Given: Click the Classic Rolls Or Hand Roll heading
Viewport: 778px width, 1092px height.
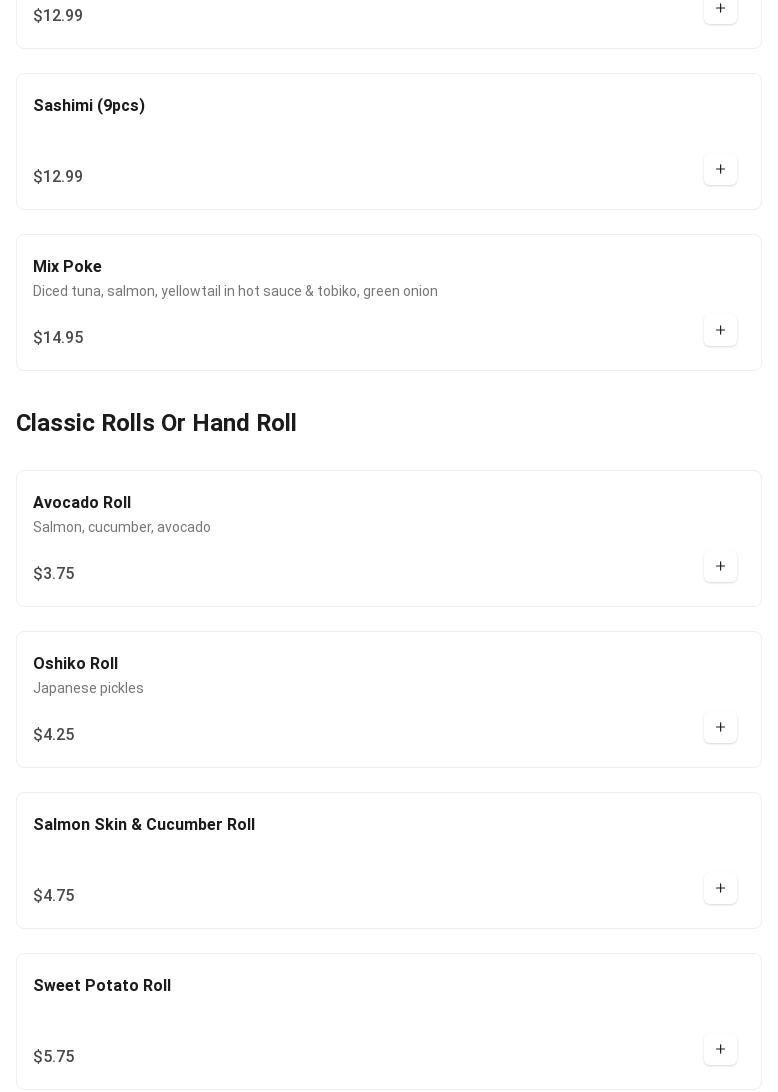Looking at the screenshot, I should (156, 423).
